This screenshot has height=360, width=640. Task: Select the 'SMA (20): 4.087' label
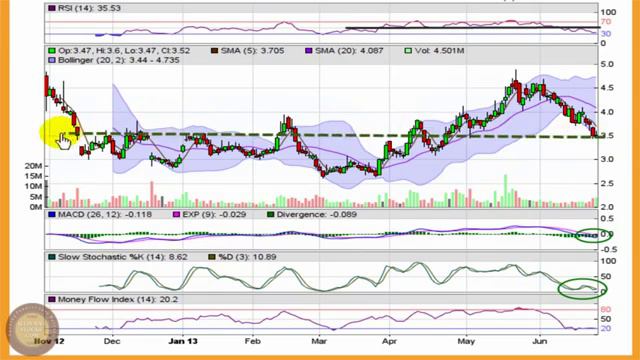click(349, 51)
